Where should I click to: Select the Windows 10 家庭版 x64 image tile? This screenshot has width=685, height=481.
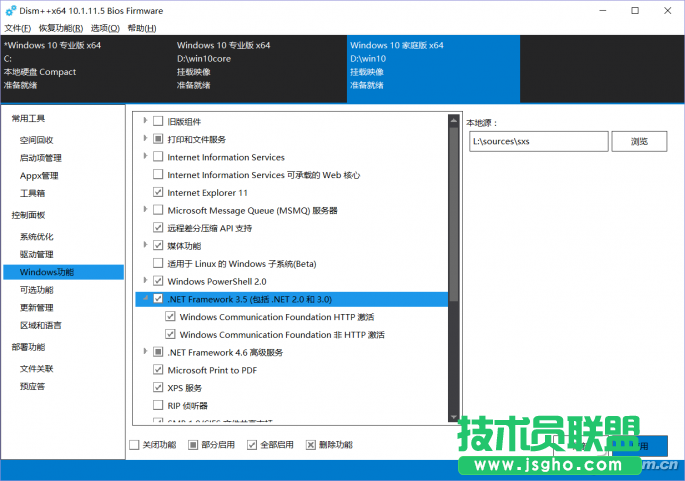(x=433, y=65)
